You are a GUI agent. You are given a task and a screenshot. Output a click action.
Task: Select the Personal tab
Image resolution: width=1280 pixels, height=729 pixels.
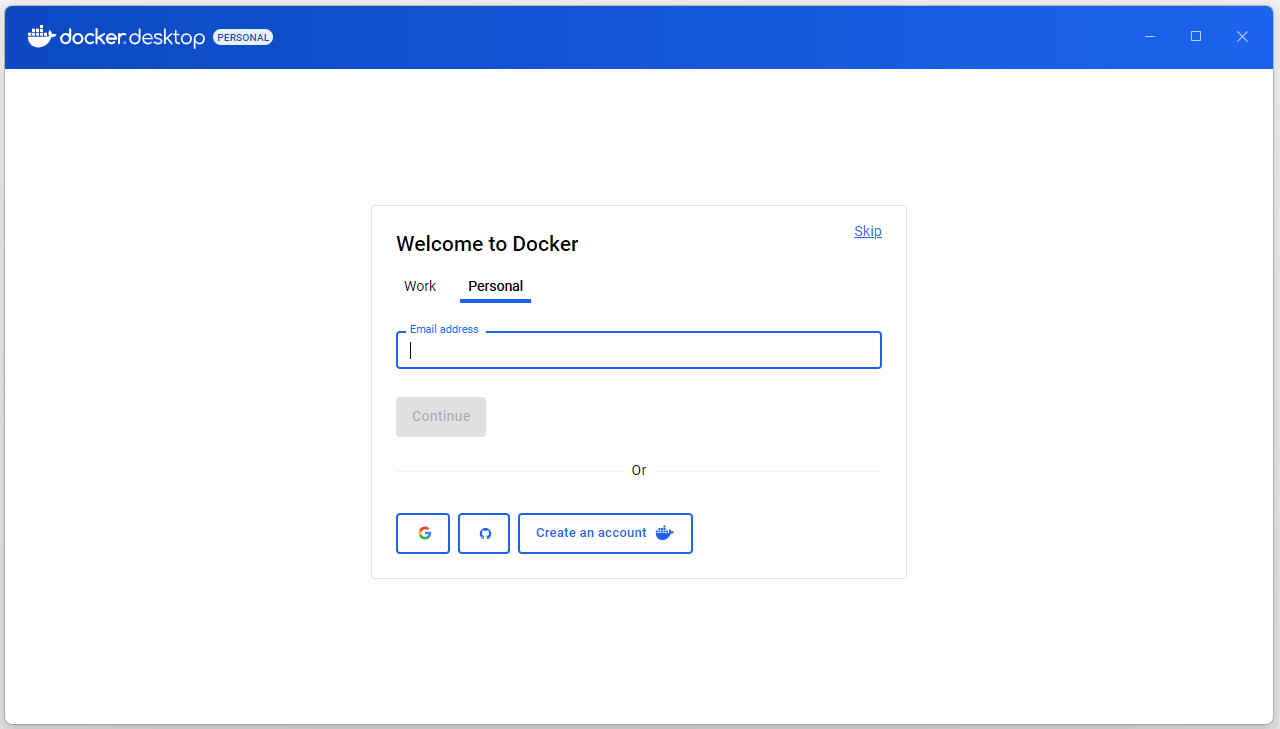(x=495, y=286)
